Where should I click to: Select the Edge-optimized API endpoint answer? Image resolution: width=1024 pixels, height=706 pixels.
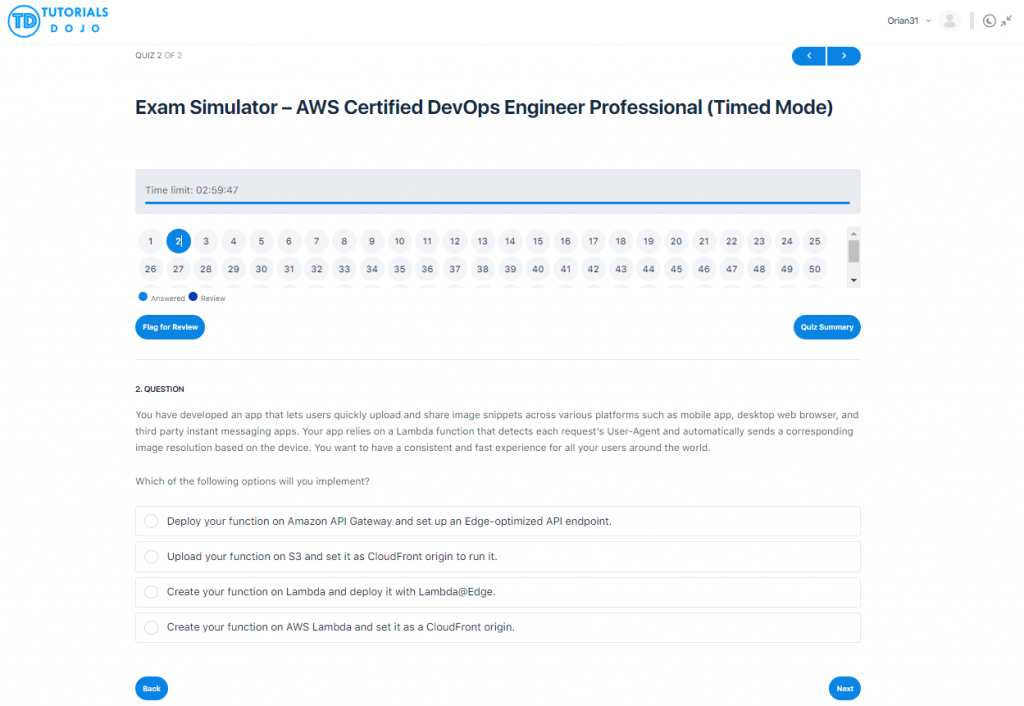tap(151, 521)
